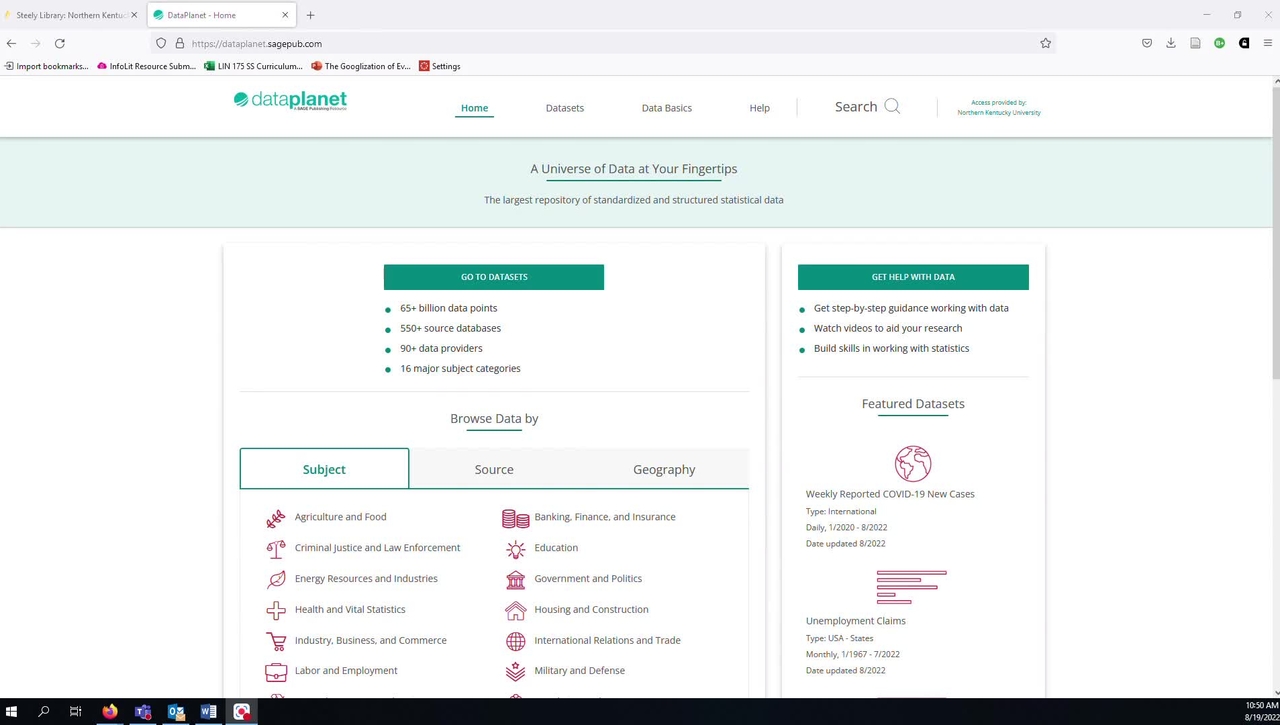Open the Unemployment Claims dataset link

coord(855,621)
